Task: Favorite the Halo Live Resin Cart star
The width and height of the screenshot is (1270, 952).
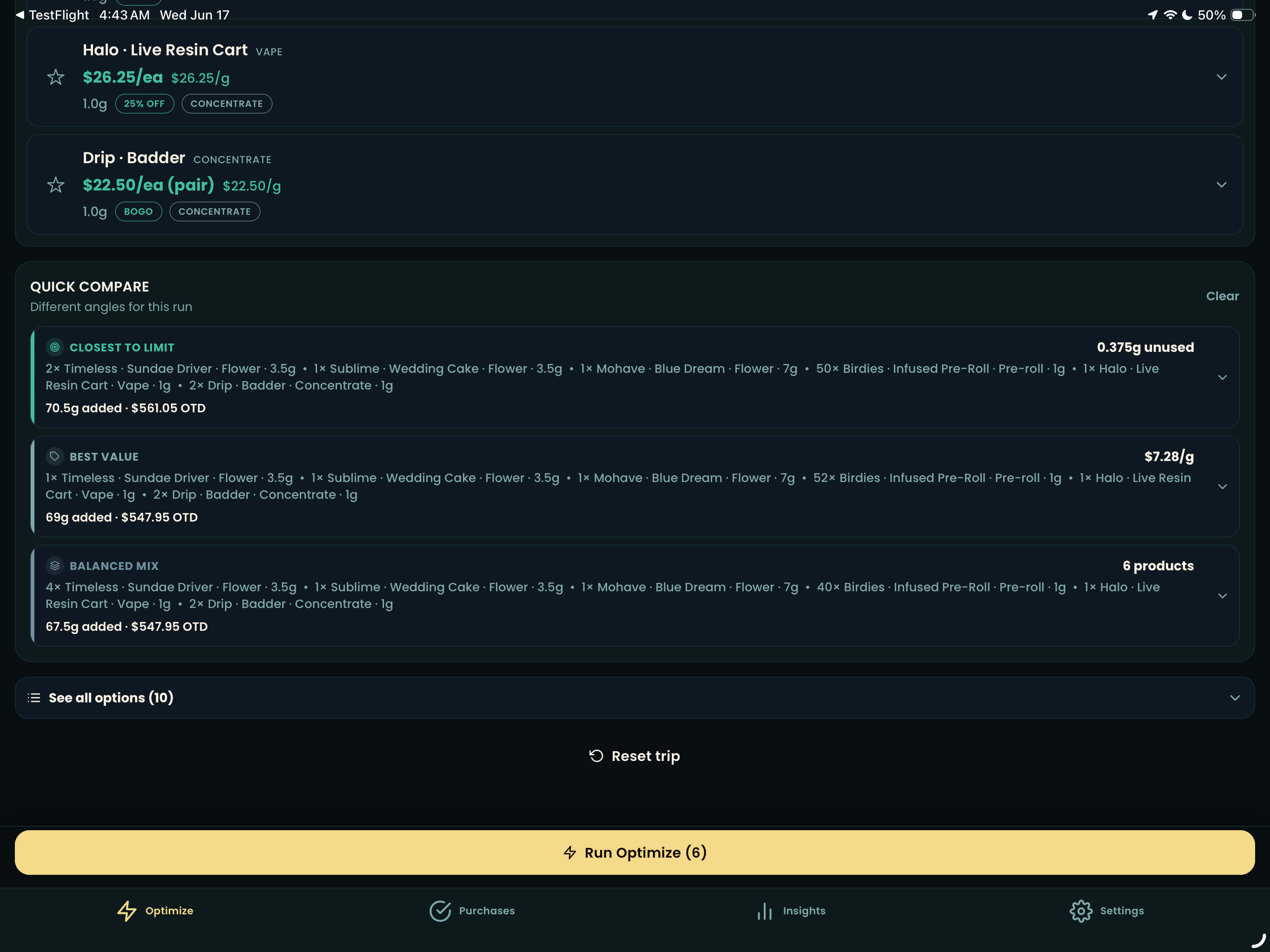Action: (56, 77)
